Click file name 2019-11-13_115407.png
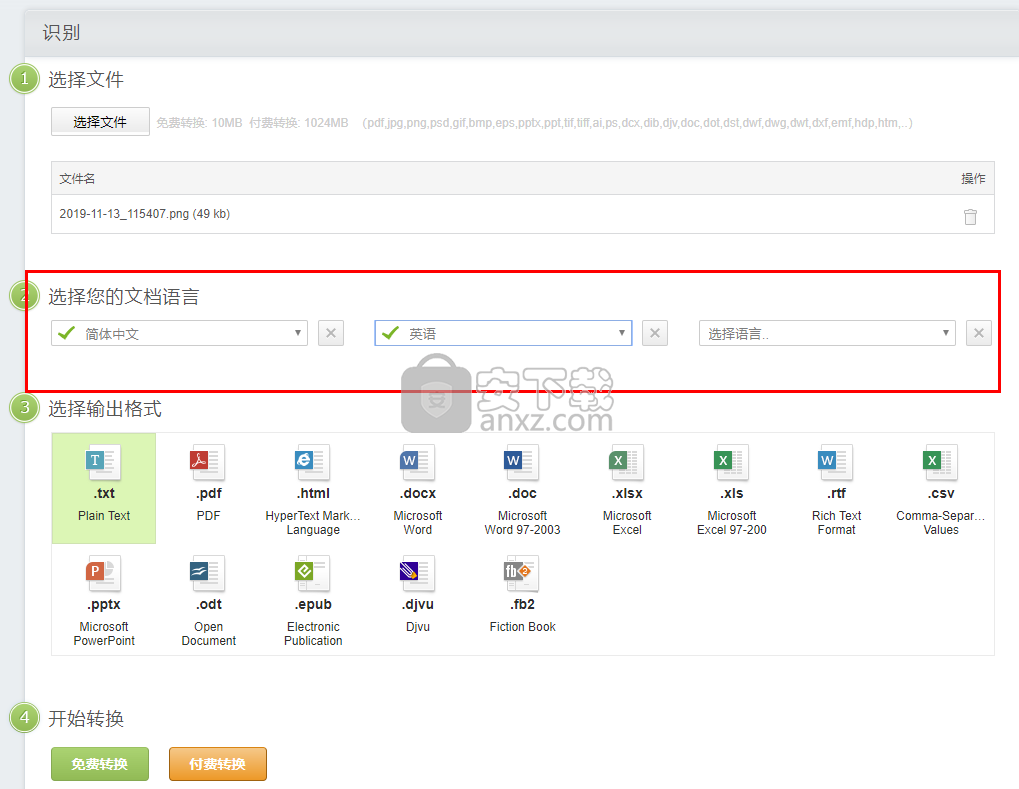 tap(144, 214)
